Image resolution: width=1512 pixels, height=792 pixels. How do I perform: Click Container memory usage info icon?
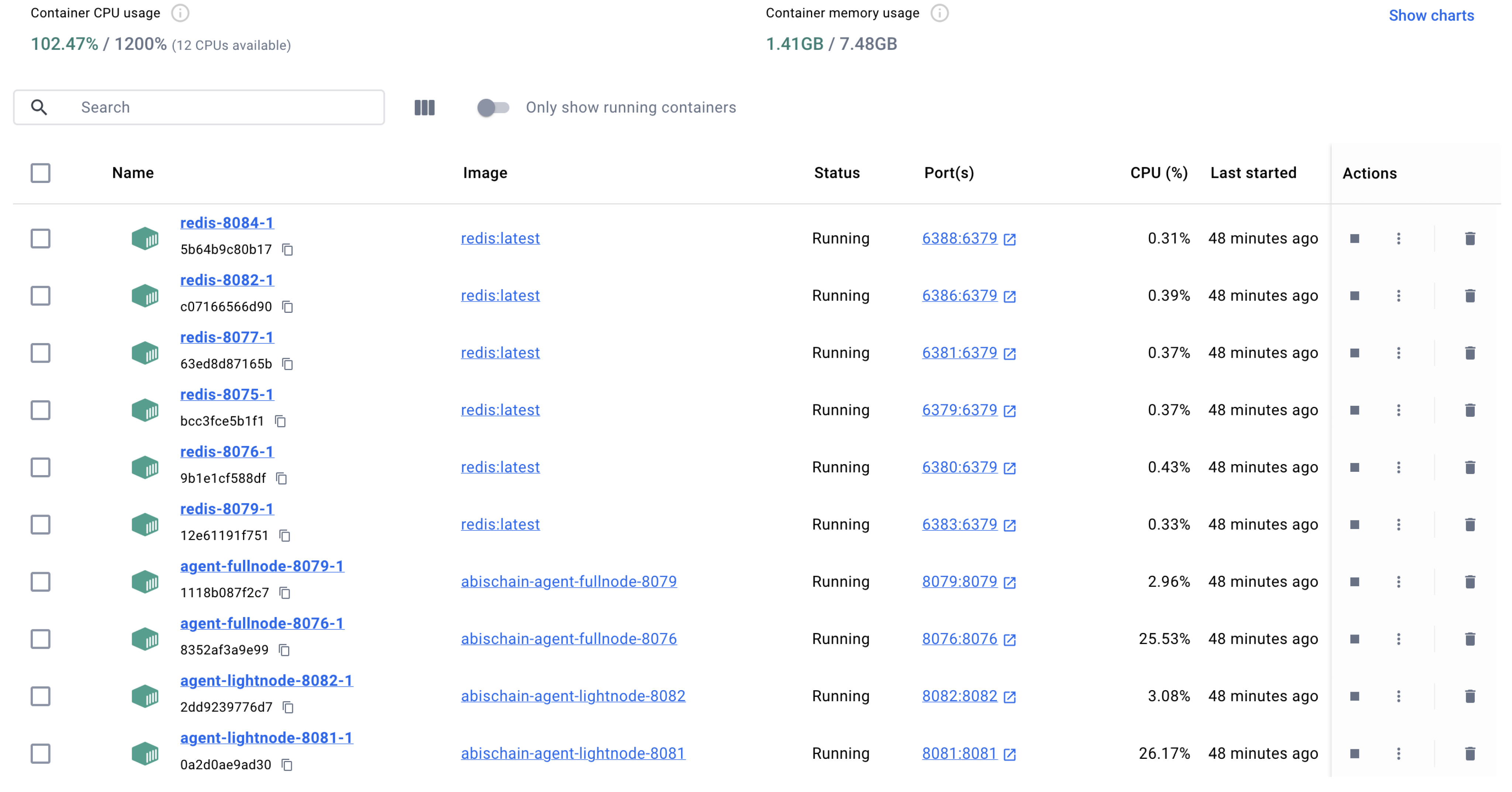[939, 13]
